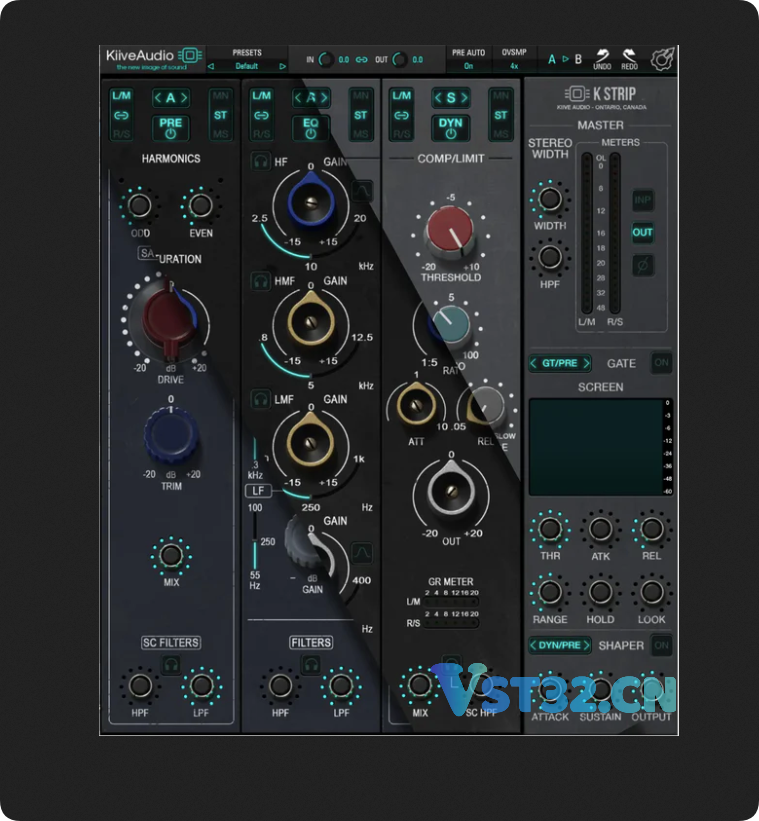Click the ODD harmonics knob
Image resolution: width=759 pixels, height=821 pixels.
tap(139, 205)
